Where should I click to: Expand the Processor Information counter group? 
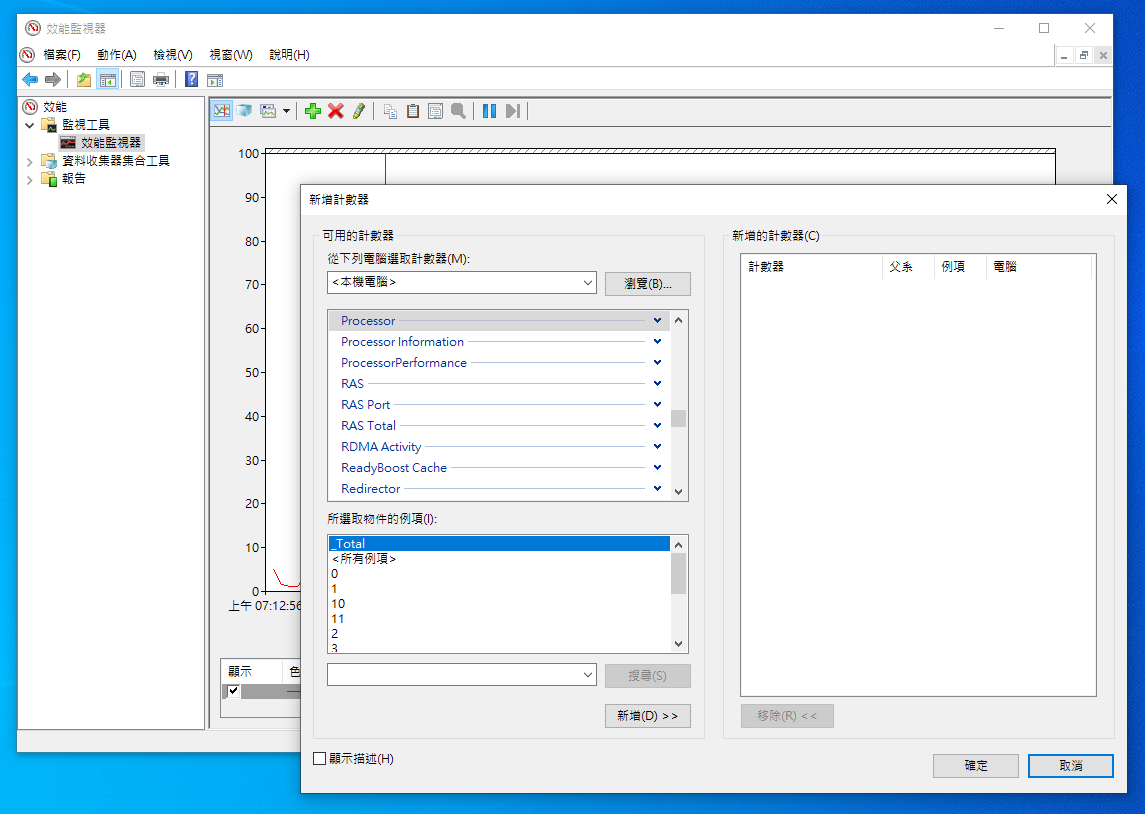point(657,342)
